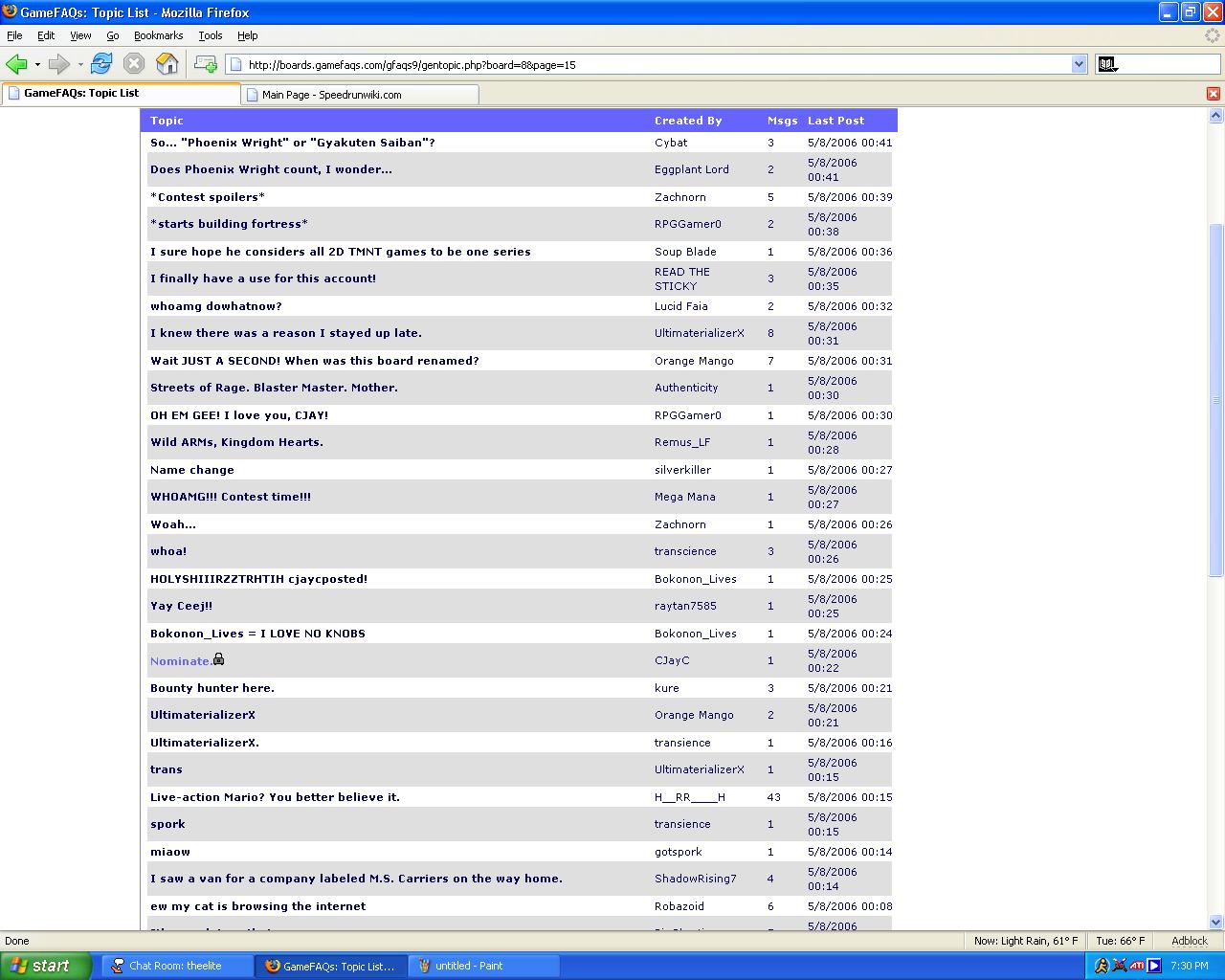Expand the address bar URL history dropdown
The image size is (1225, 980).
pyautogui.click(x=1080, y=64)
